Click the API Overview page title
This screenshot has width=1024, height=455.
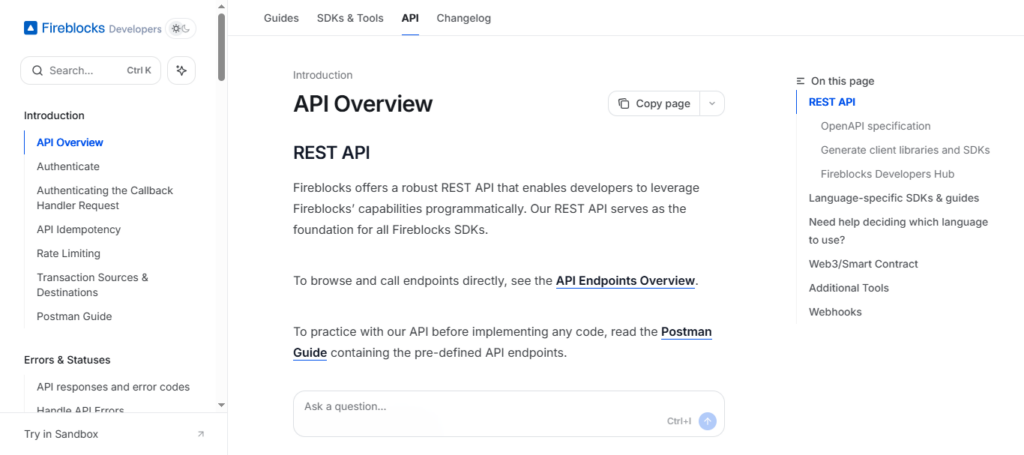coord(363,104)
